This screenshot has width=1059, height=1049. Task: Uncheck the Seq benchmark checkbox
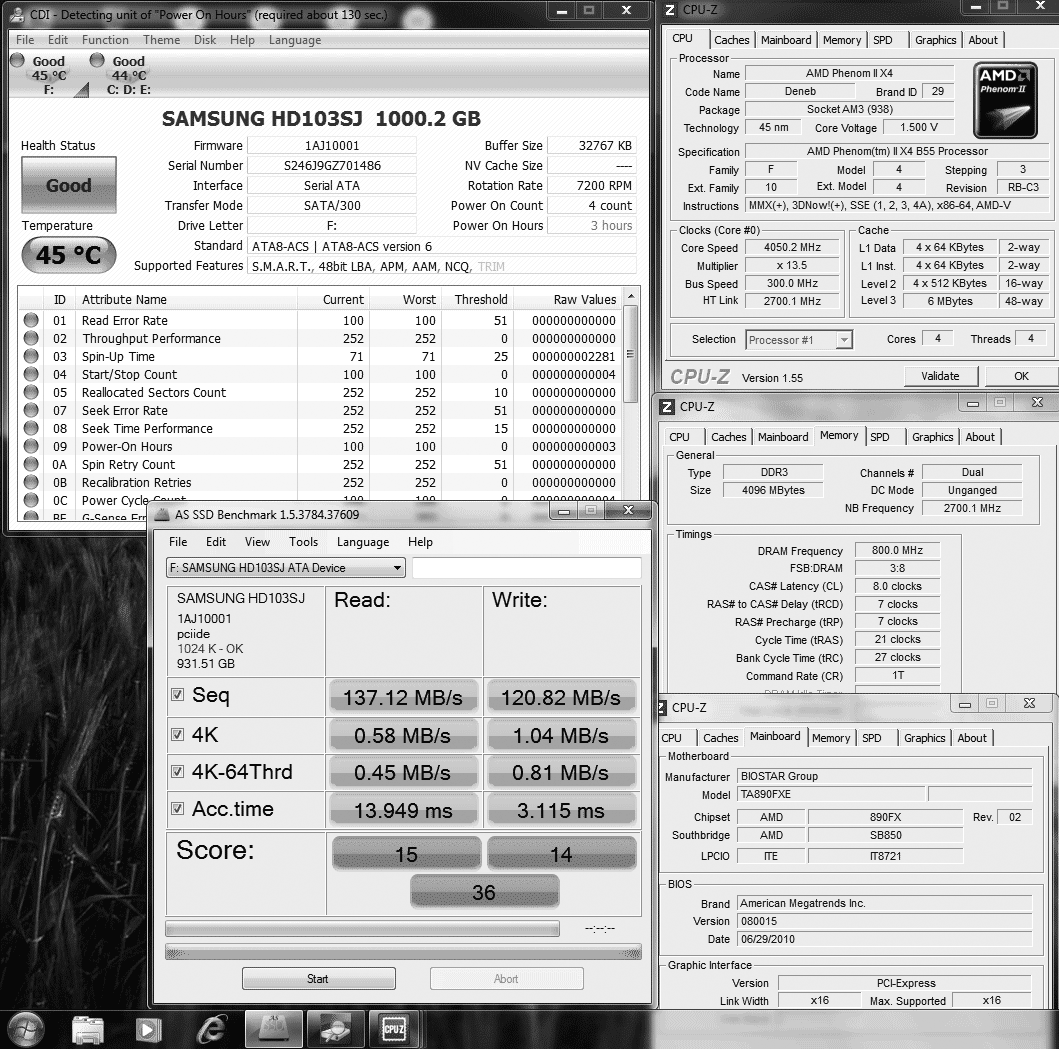click(178, 694)
